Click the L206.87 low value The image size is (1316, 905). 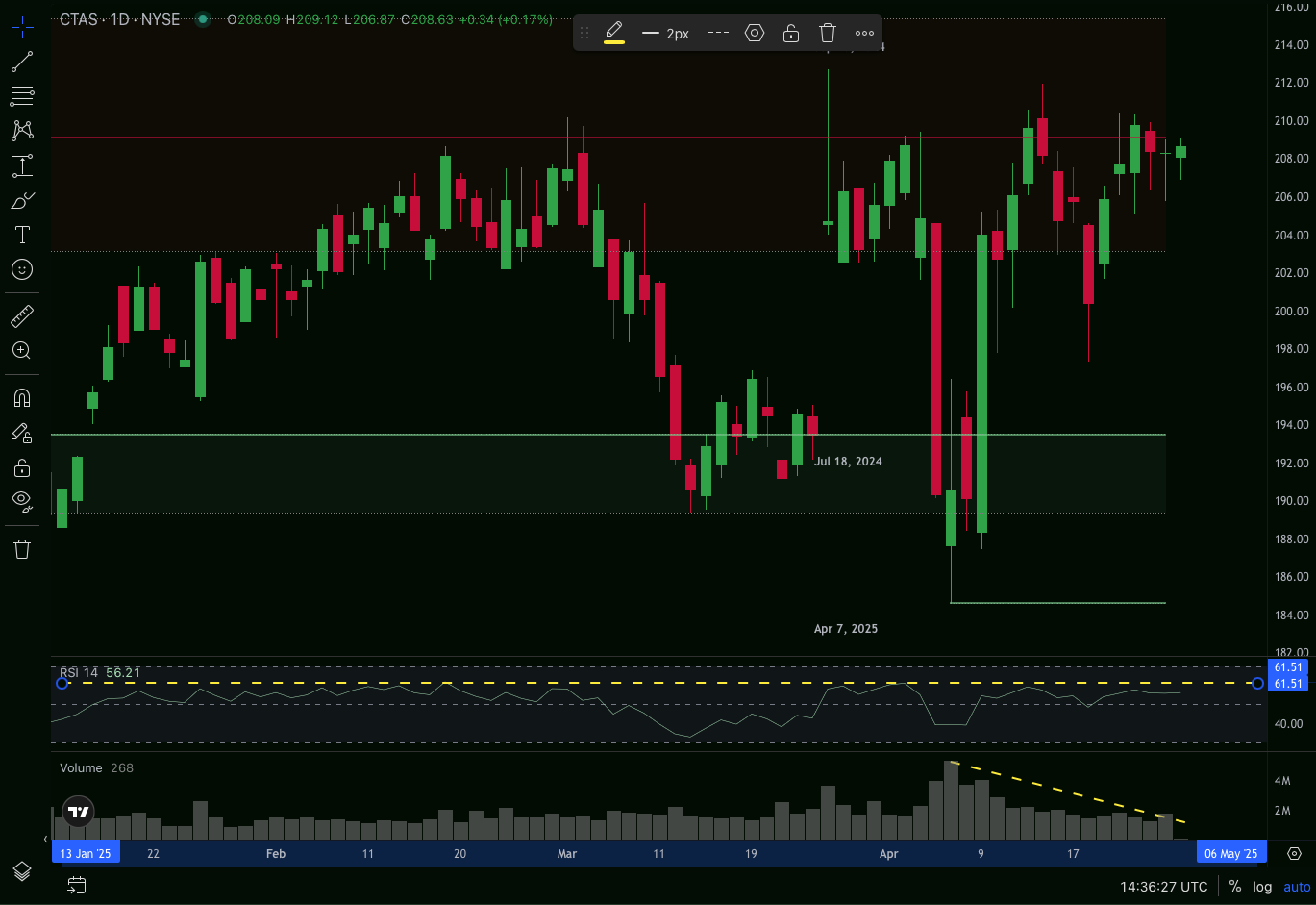(369, 19)
